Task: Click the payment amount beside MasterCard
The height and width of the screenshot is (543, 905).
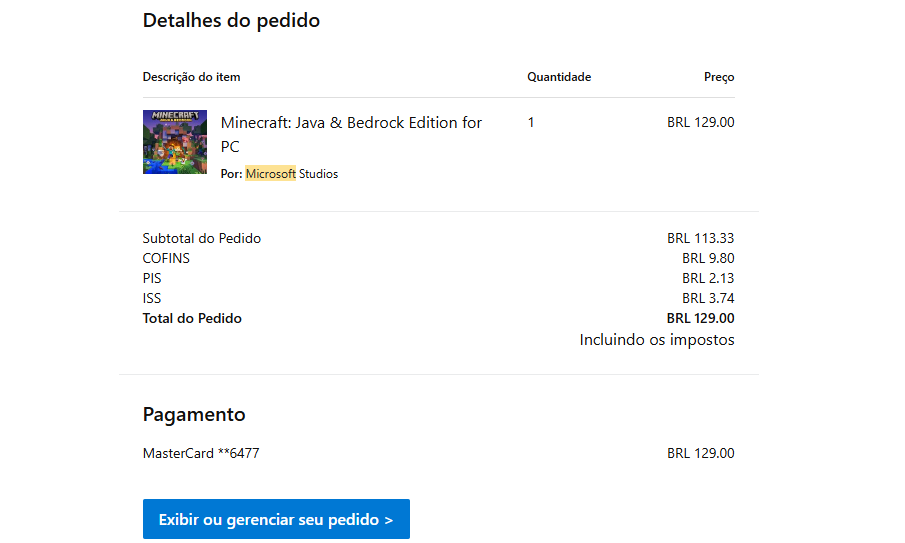Action: point(700,453)
